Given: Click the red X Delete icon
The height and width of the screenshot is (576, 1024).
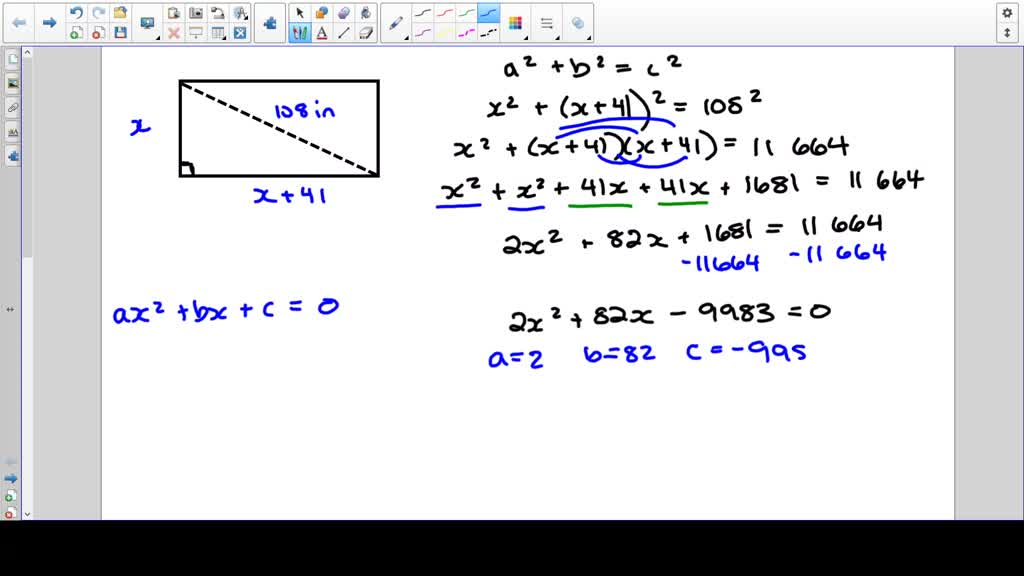Looking at the screenshot, I should (174, 33).
